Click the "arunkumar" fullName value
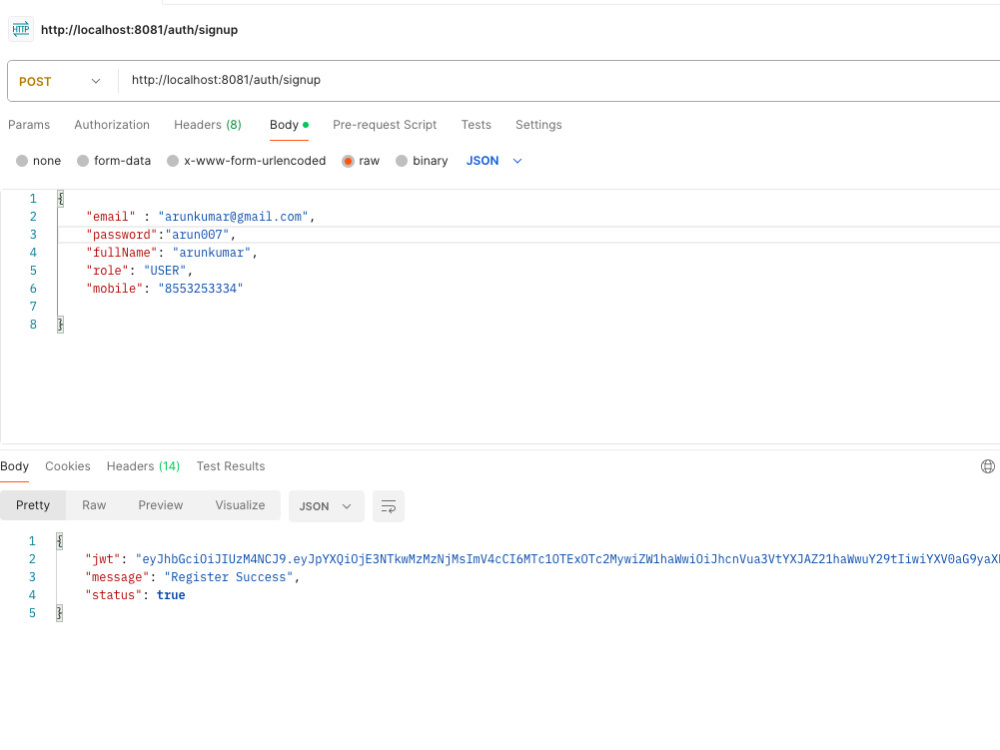 212,253
